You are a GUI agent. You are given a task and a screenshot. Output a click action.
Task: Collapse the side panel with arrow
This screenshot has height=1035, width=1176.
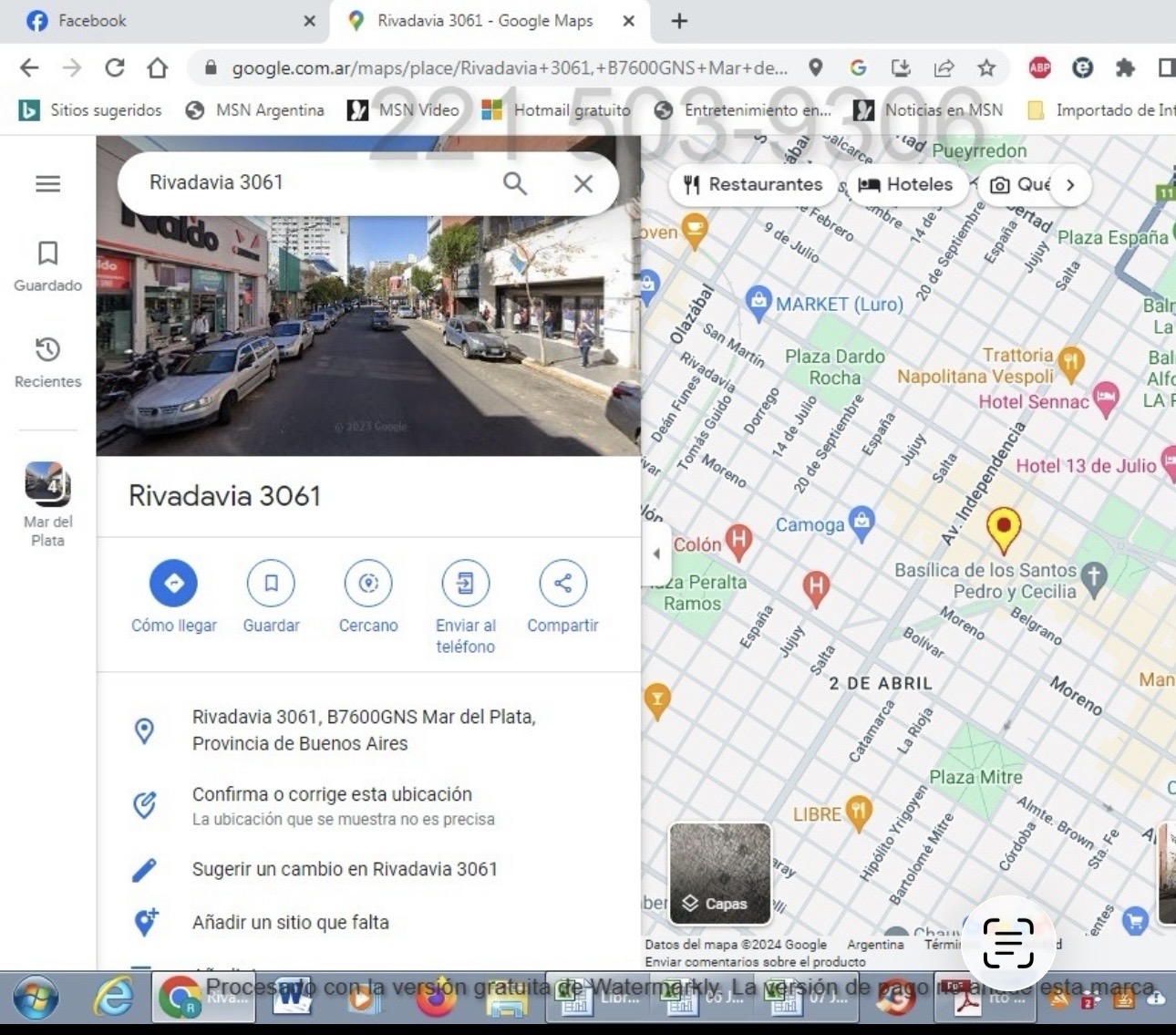(x=656, y=553)
